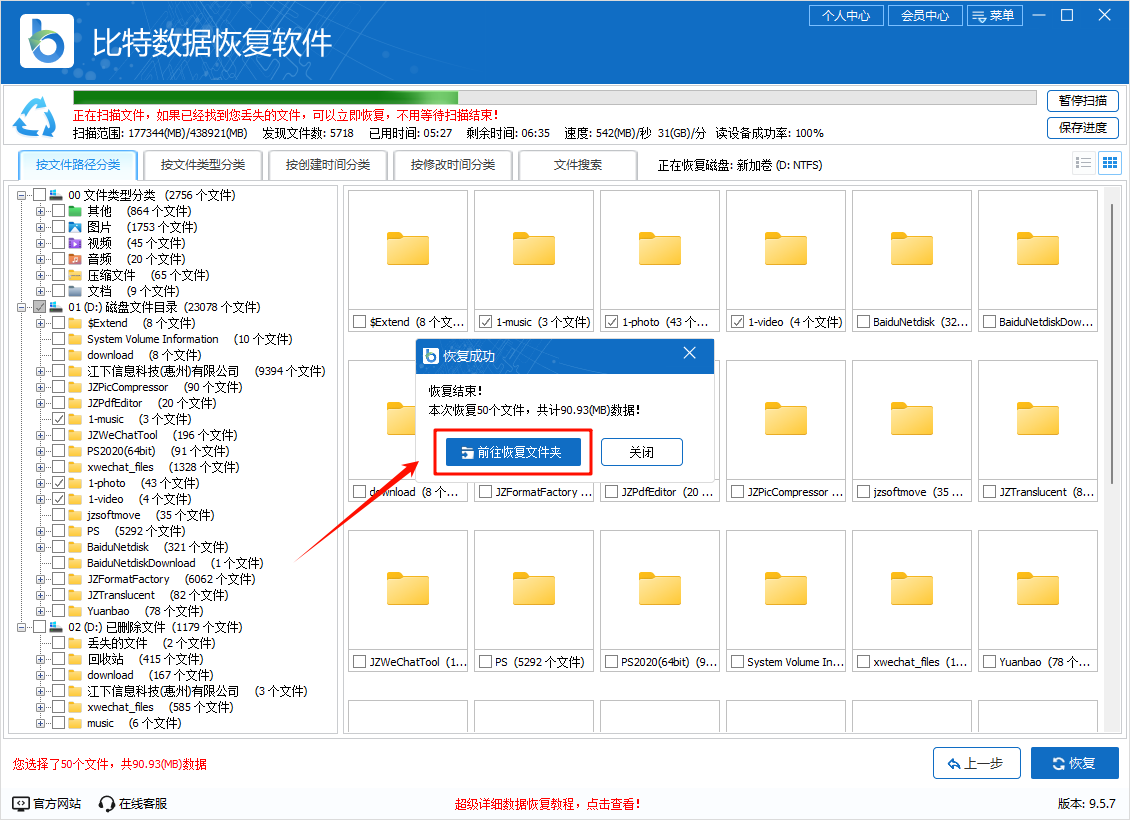Select the 按文件路径分类 tab
This screenshot has height=820, width=1130.
pos(78,165)
